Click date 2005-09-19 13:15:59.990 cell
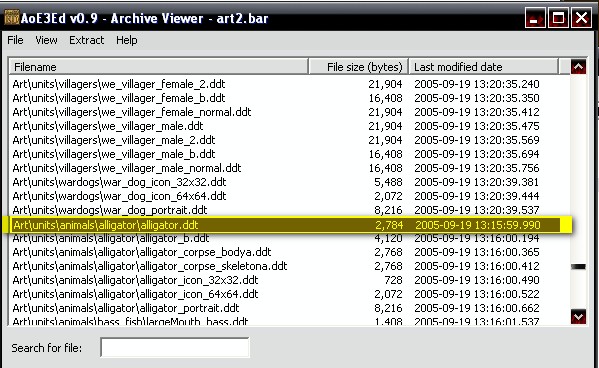Screen dimensions: 599x368 coord(478,225)
